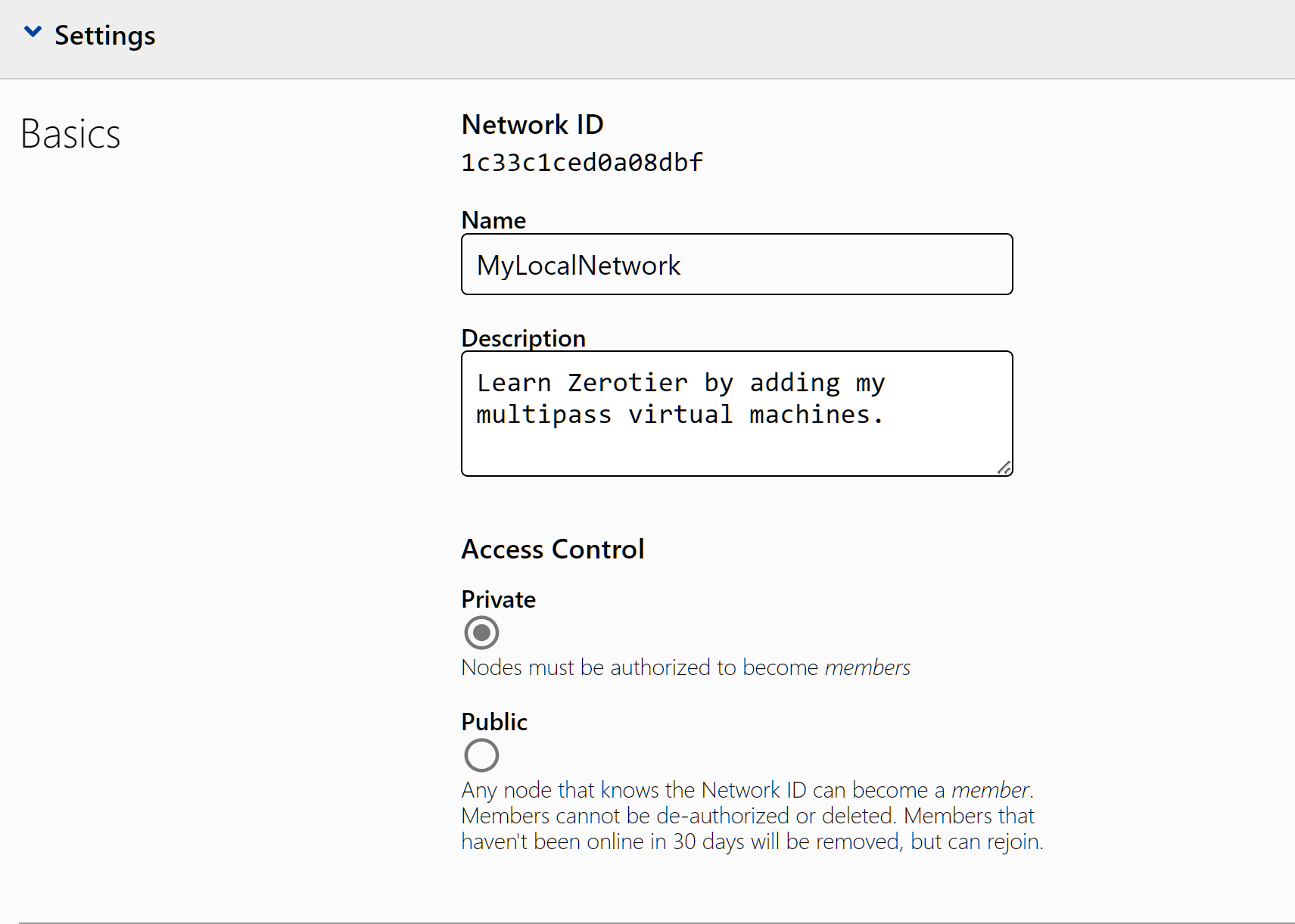
Task: Click the Name field label
Action: 493,220
